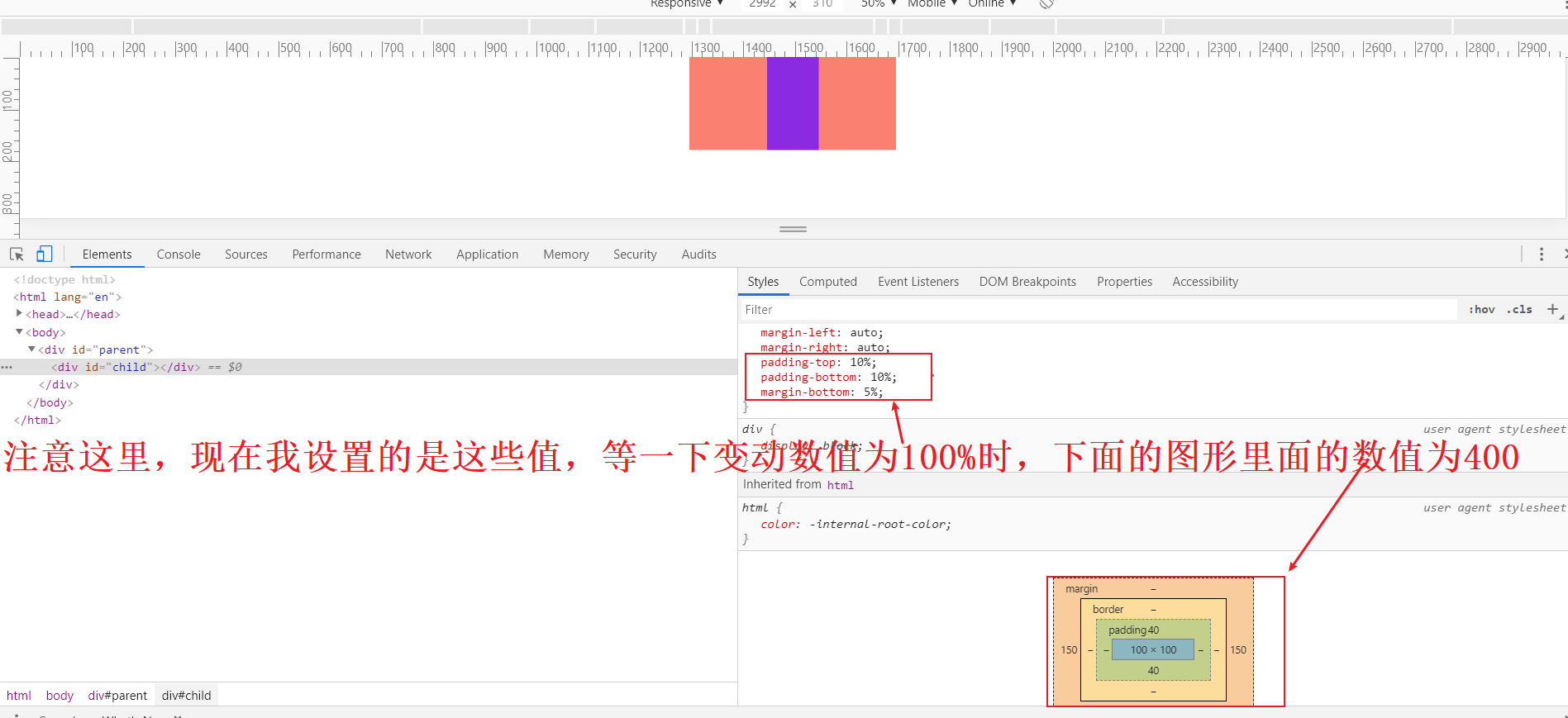Collapse the div#parent node
This screenshot has width=1568, height=718.
pyautogui.click(x=31, y=349)
